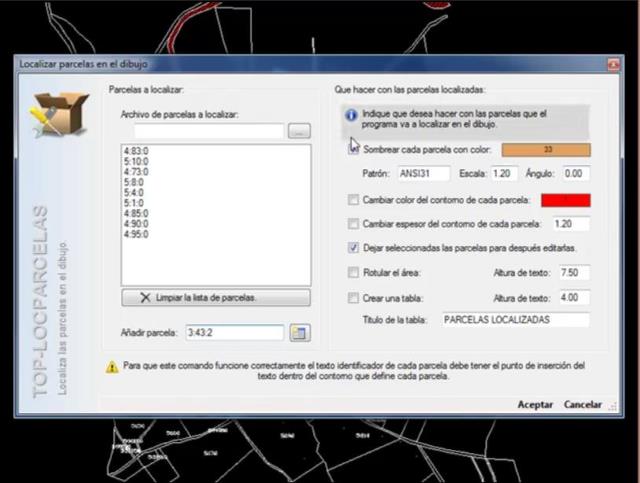
Task: Click the blue information icon
Action: (351, 116)
